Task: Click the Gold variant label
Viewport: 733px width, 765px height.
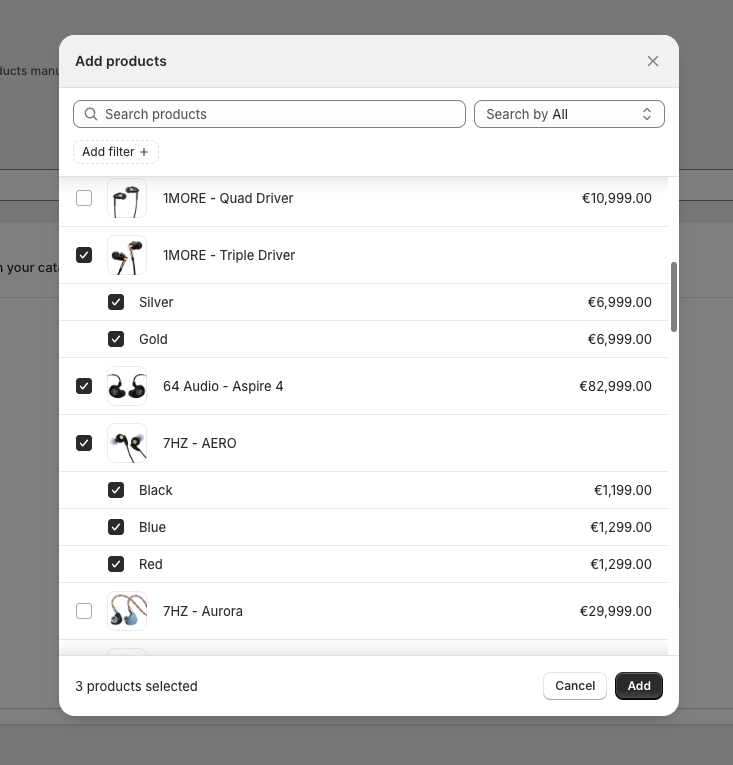Action: [153, 339]
